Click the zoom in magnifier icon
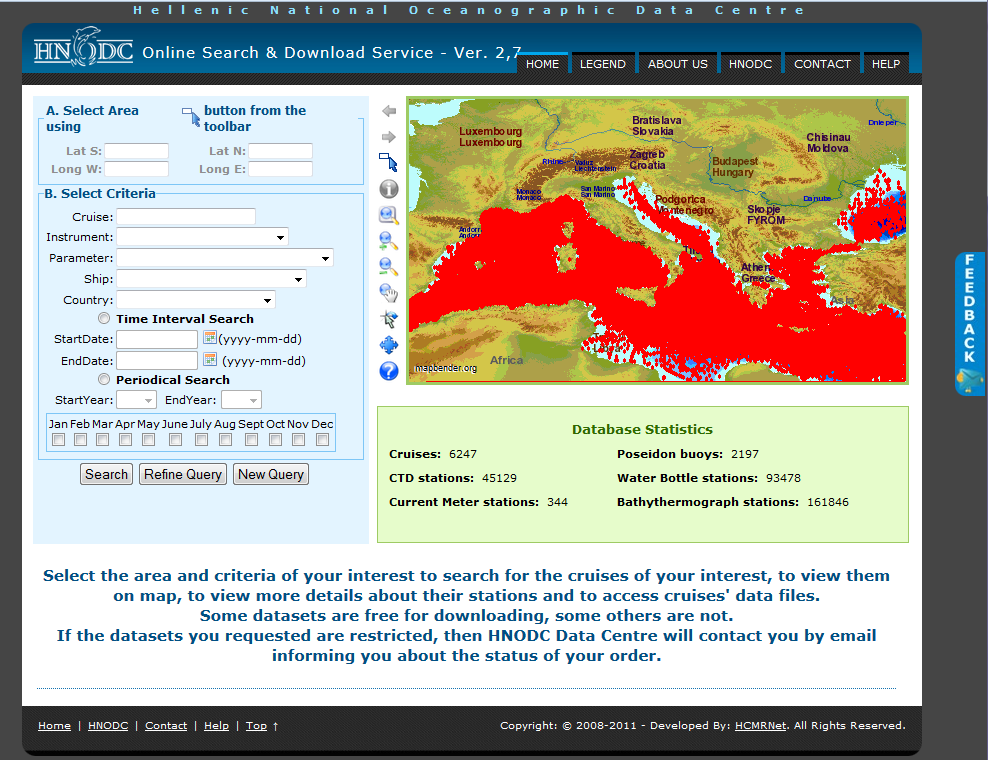Image resolution: width=988 pixels, height=760 pixels. (389, 241)
